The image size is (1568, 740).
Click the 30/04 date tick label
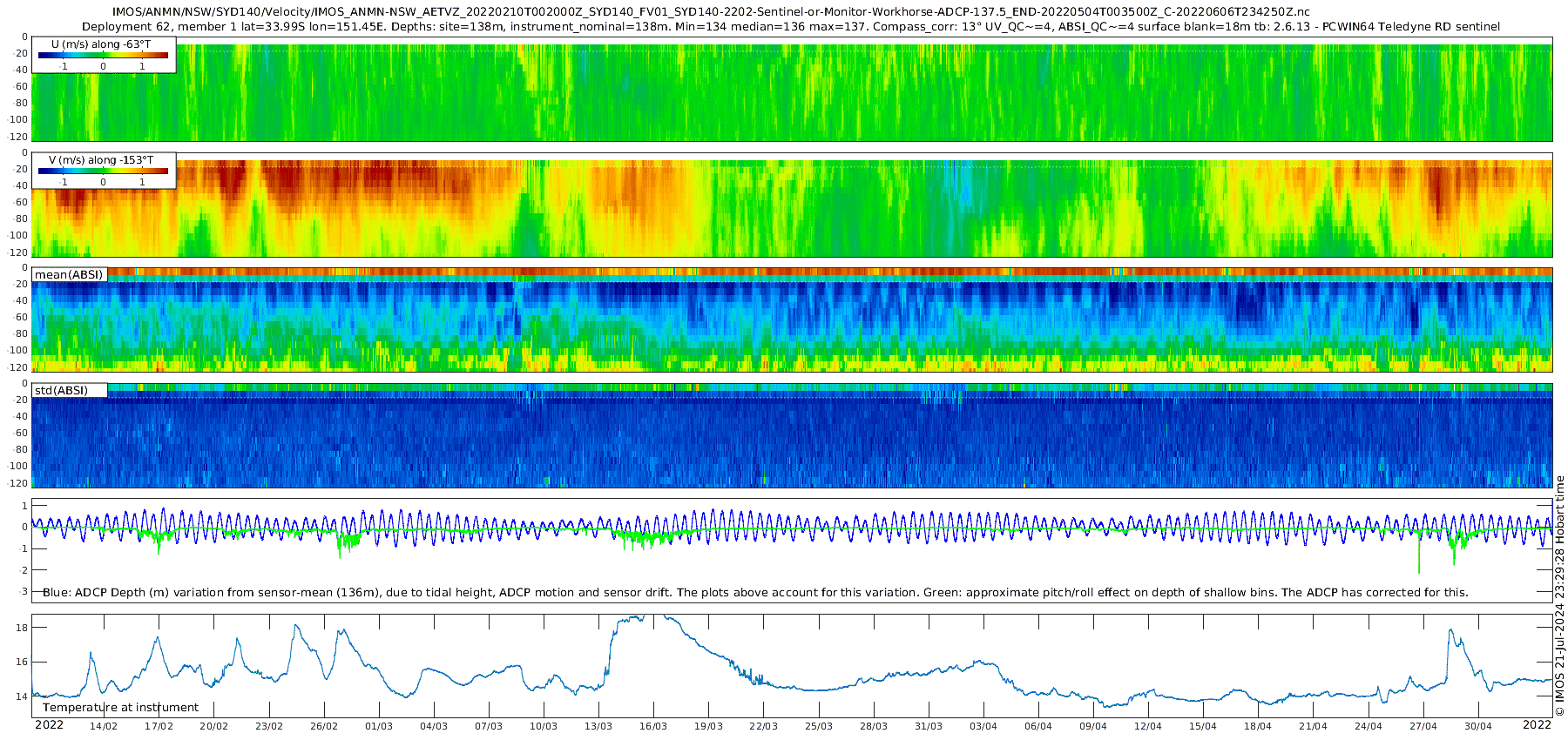pos(1478,726)
